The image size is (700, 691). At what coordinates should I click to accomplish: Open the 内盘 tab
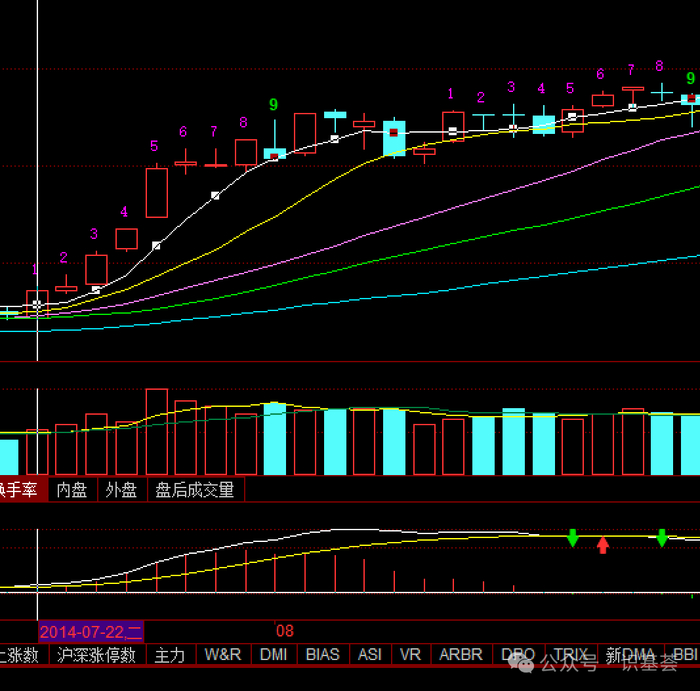(x=72, y=490)
